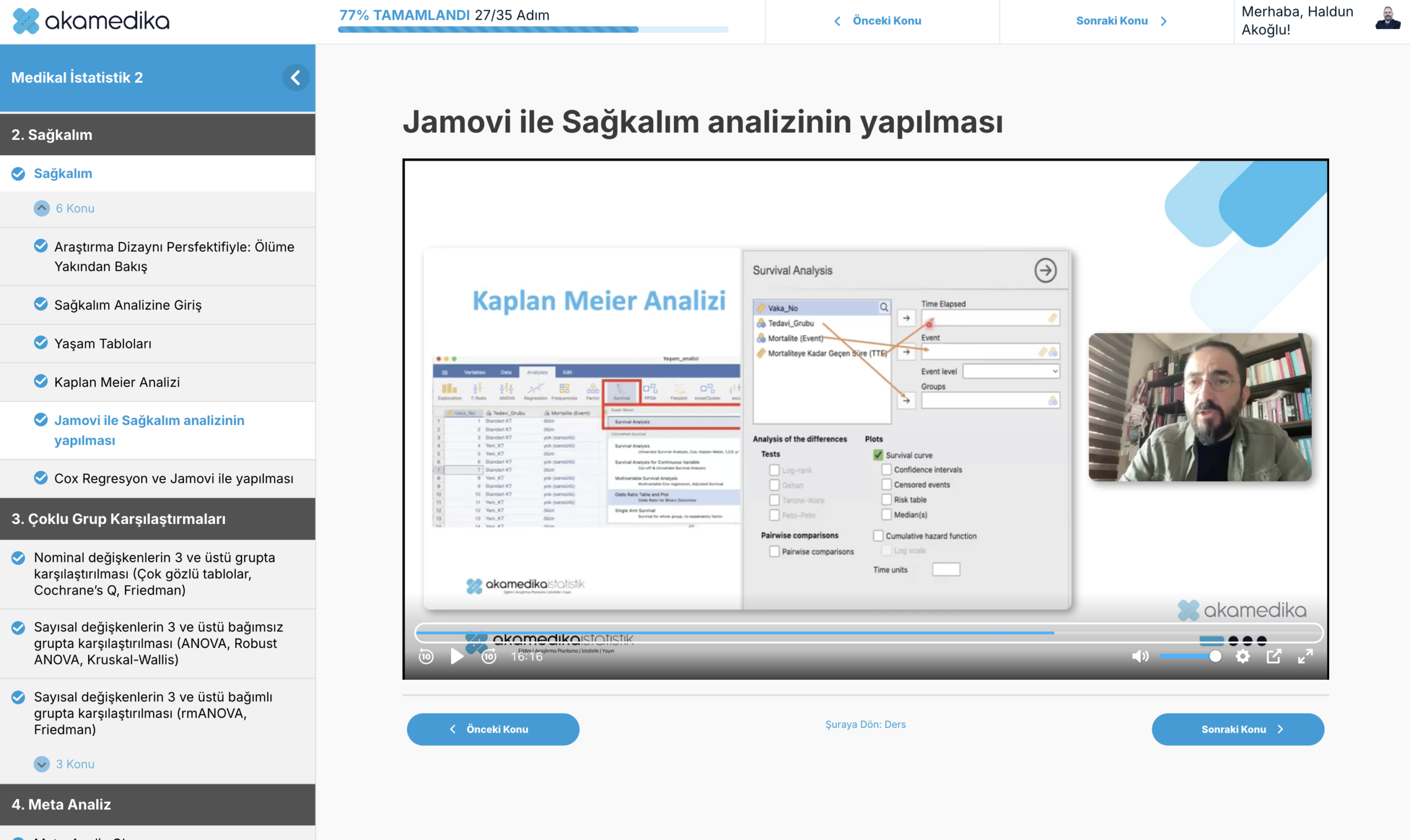The height and width of the screenshot is (840, 1410).
Task: Open video in pop-out window
Action: 1273,656
